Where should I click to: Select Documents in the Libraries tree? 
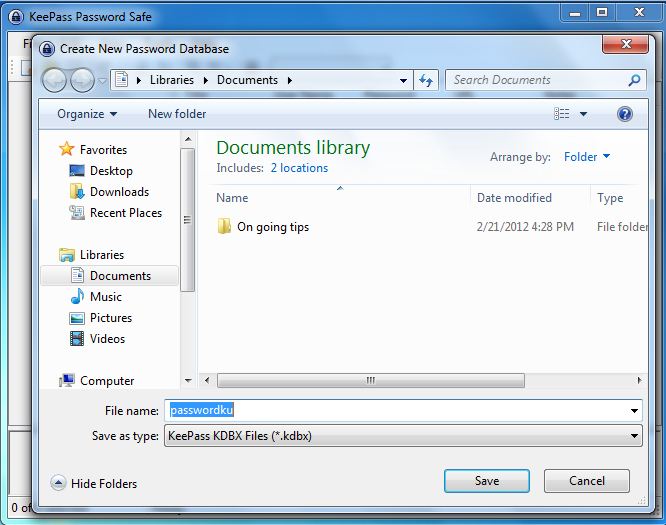pyautogui.click(x=110, y=276)
